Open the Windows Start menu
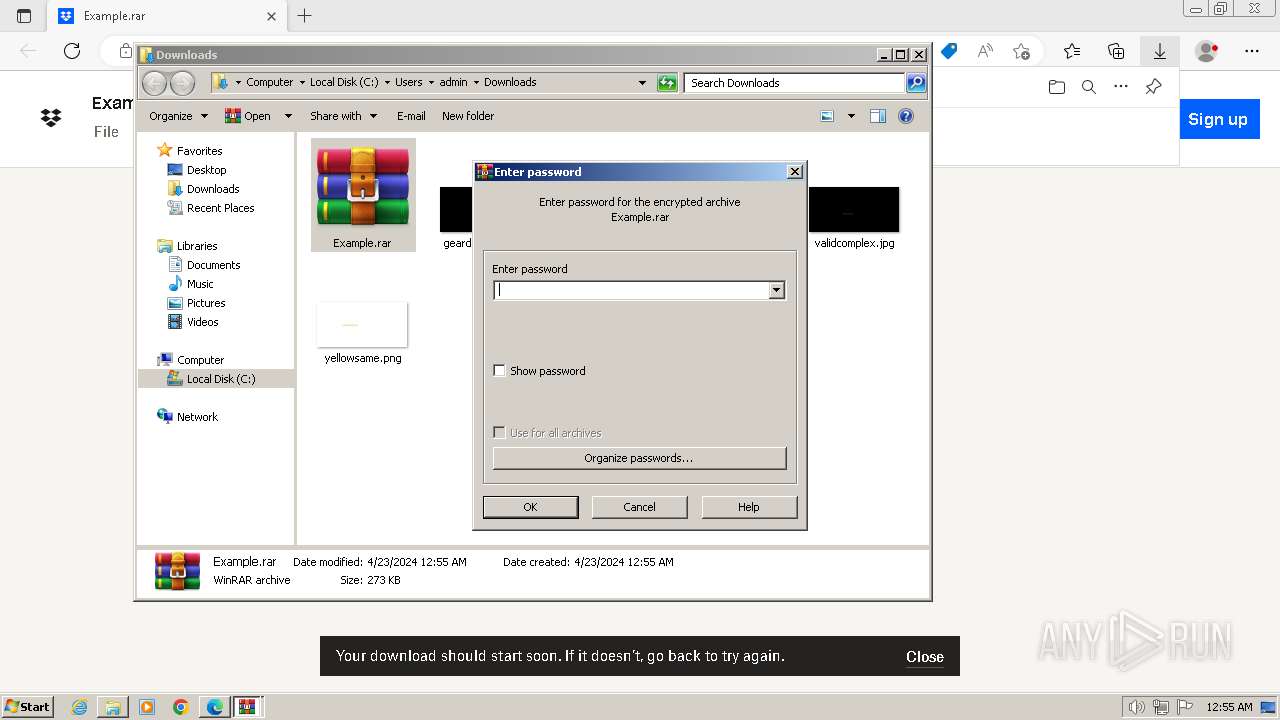Screen dimensions: 1280x720 click(28, 706)
